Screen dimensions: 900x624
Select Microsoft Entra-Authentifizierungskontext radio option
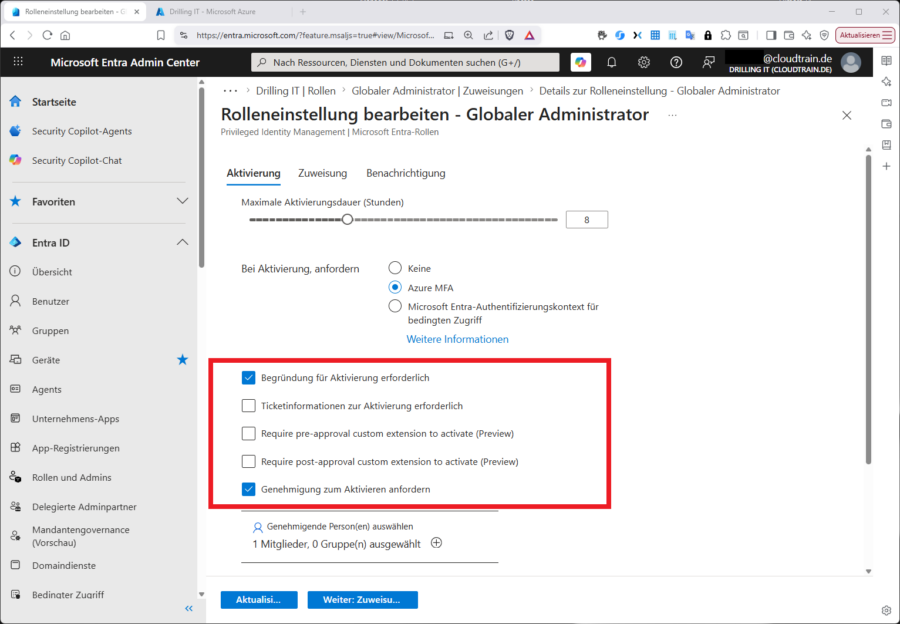(395, 306)
